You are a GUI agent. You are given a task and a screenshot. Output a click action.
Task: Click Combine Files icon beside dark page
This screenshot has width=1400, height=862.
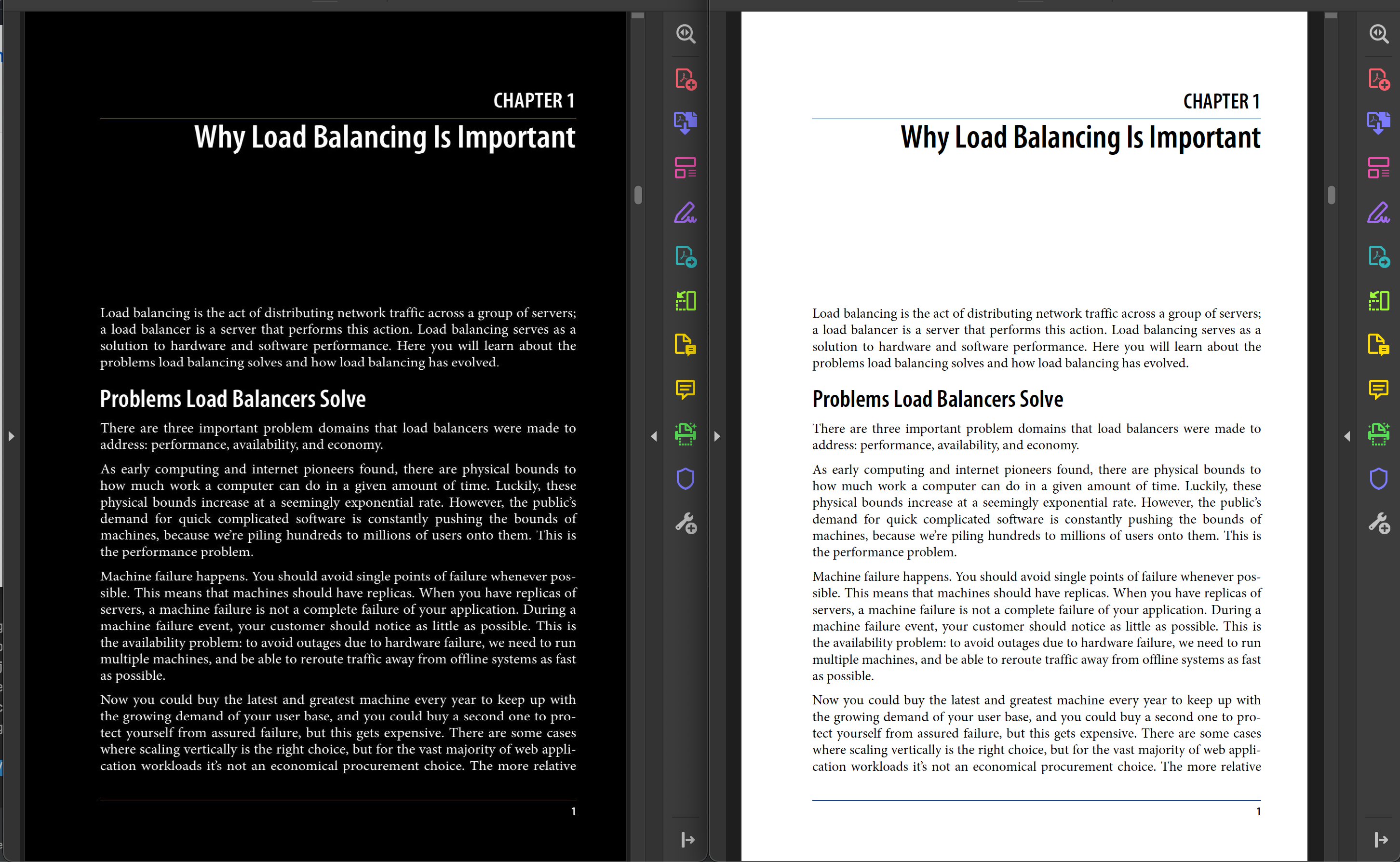pyautogui.click(x=686, y=122)
